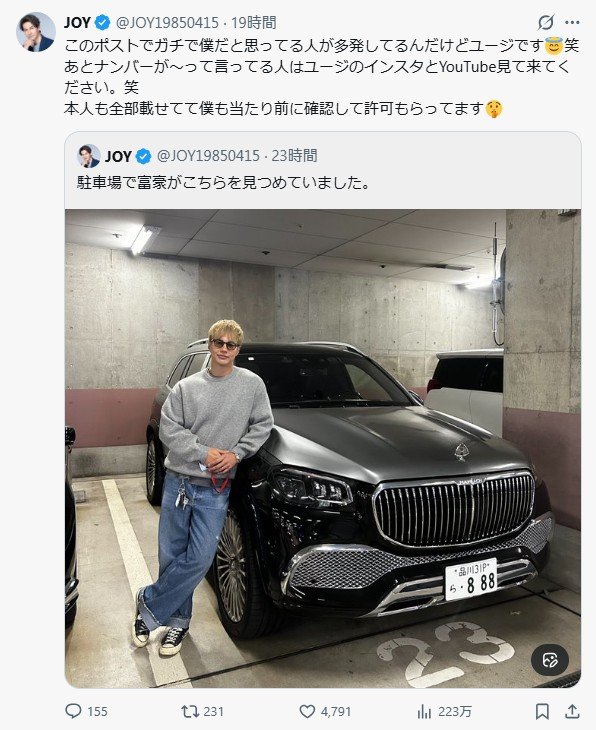Bookmark this post
596x730 pixels.
(542, 711)
